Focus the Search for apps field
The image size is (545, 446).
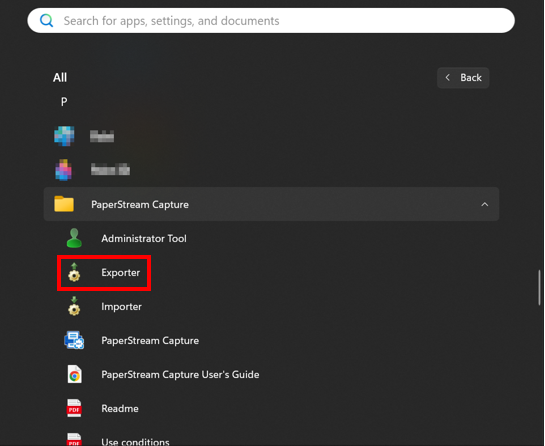[x=271, y=21]
